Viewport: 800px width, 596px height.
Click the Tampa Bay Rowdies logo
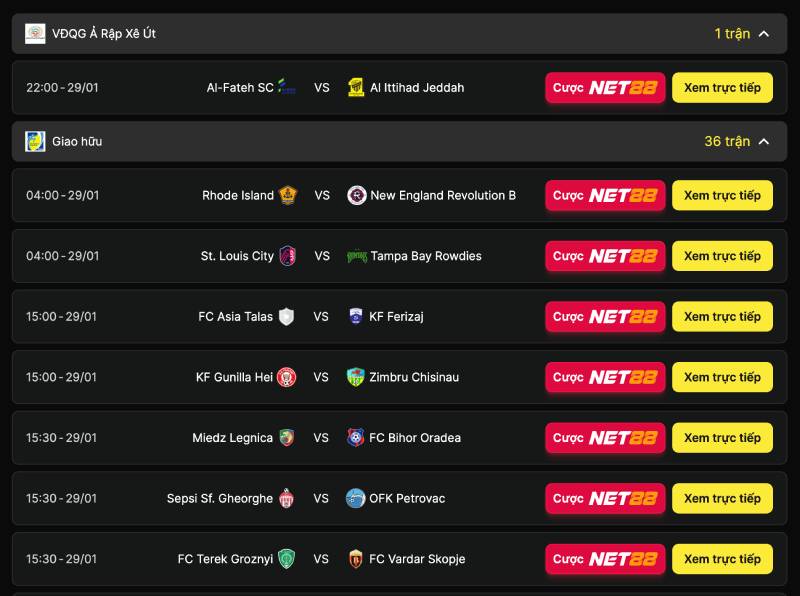tap(357, 256)
